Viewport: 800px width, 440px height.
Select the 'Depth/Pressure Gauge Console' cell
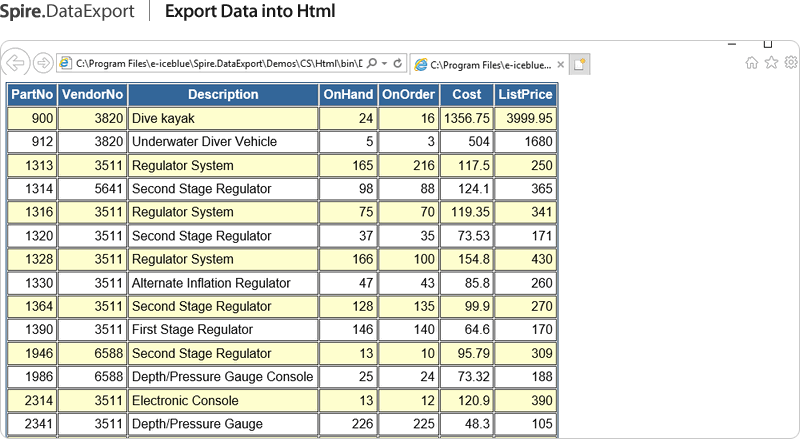tap(223, 377)
